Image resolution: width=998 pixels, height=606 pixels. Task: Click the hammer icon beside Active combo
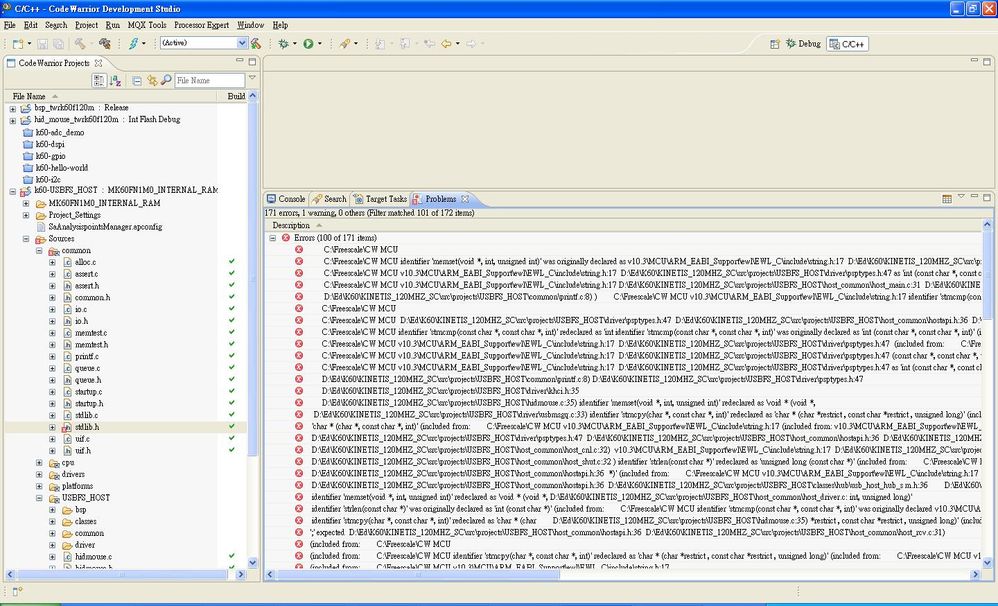(256, 43)
